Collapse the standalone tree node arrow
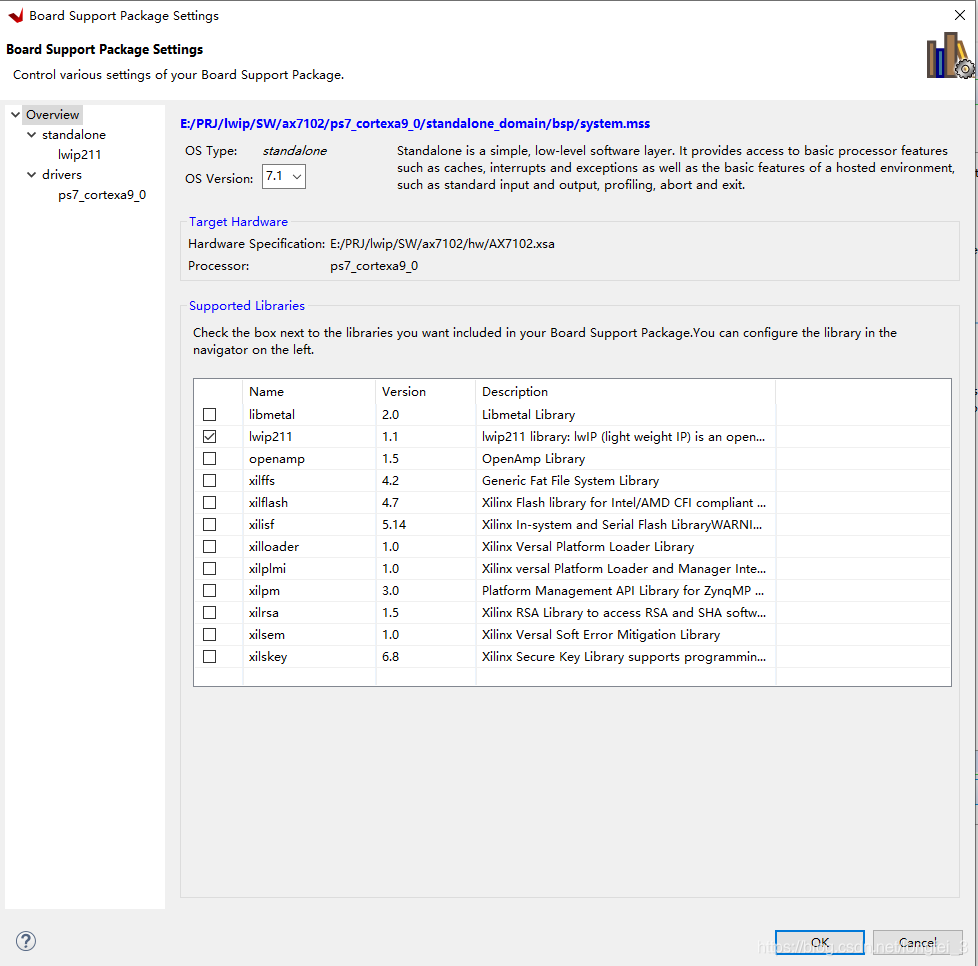The height and width of the screenshot is (966, 978). [x=31, y=135]
